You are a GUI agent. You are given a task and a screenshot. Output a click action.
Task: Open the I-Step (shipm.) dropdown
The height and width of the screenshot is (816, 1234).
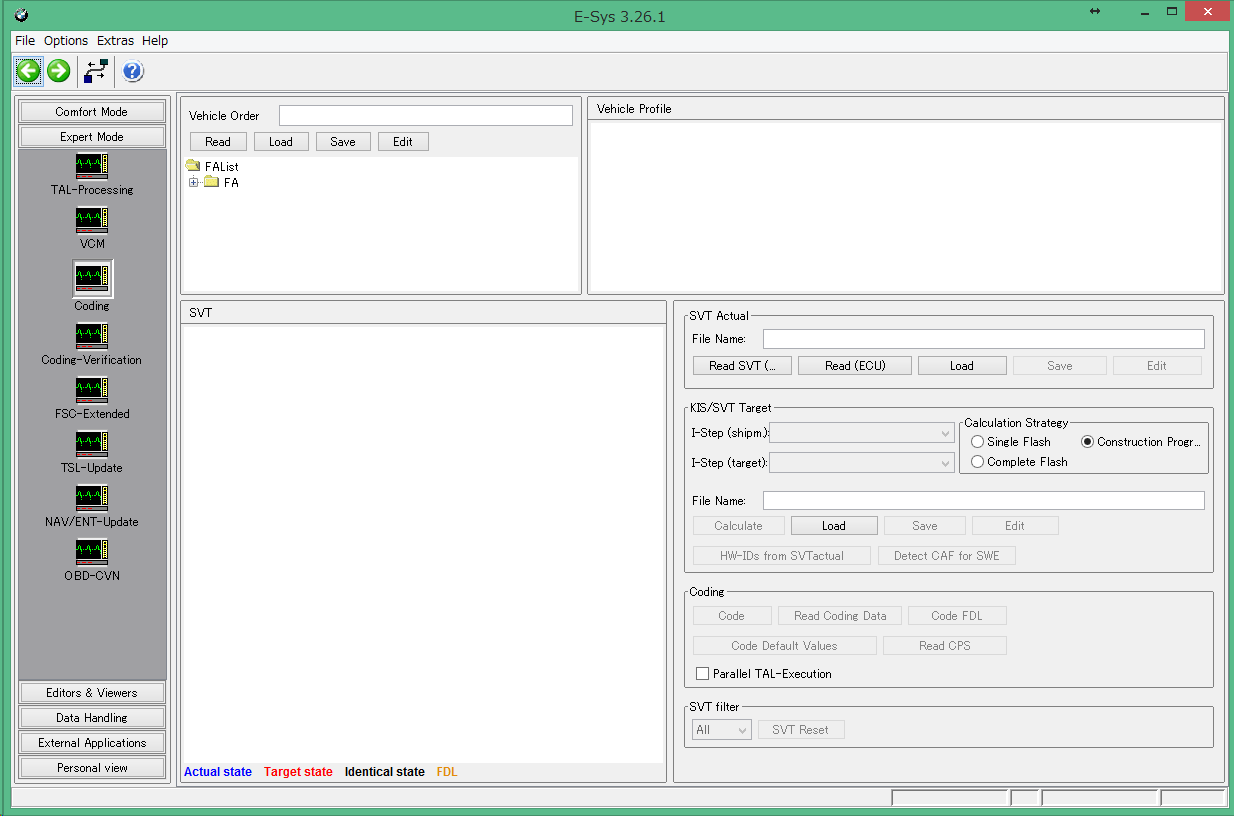(862, 433)
